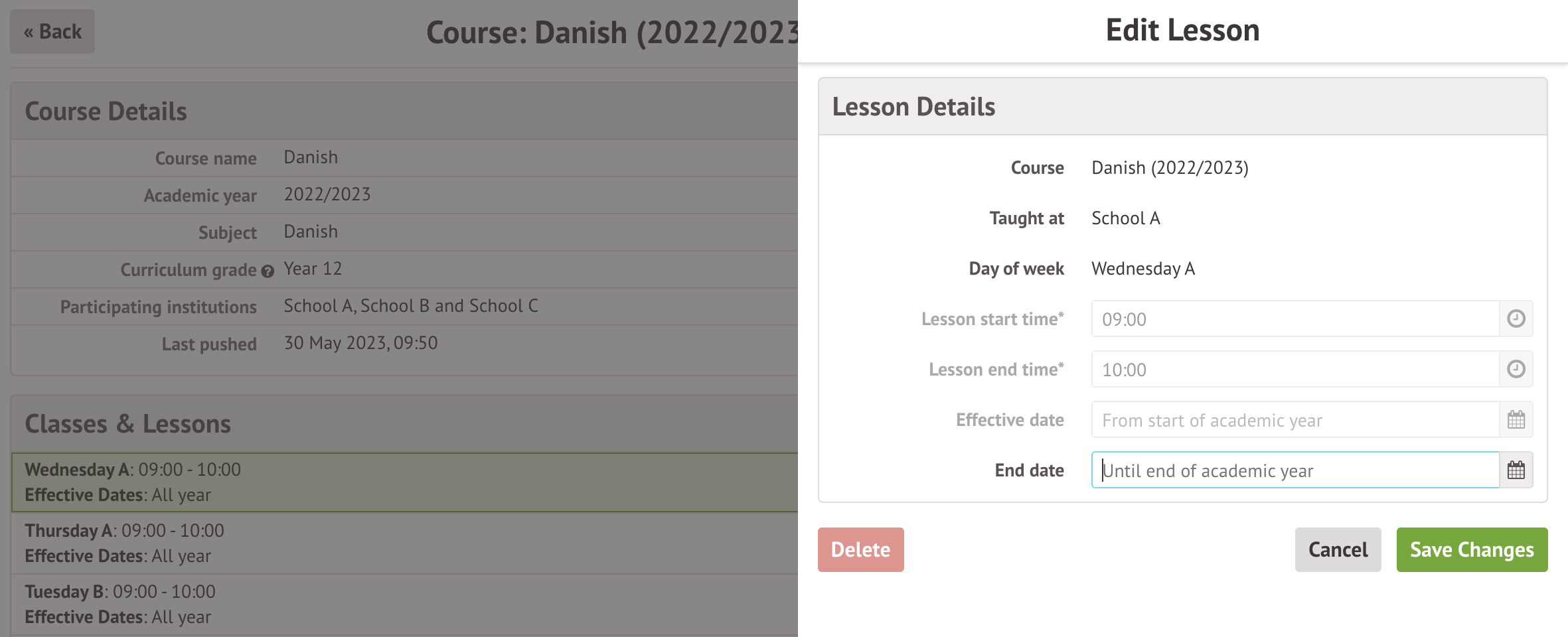Click into the Lesson end time field

tap(1294, 370)
